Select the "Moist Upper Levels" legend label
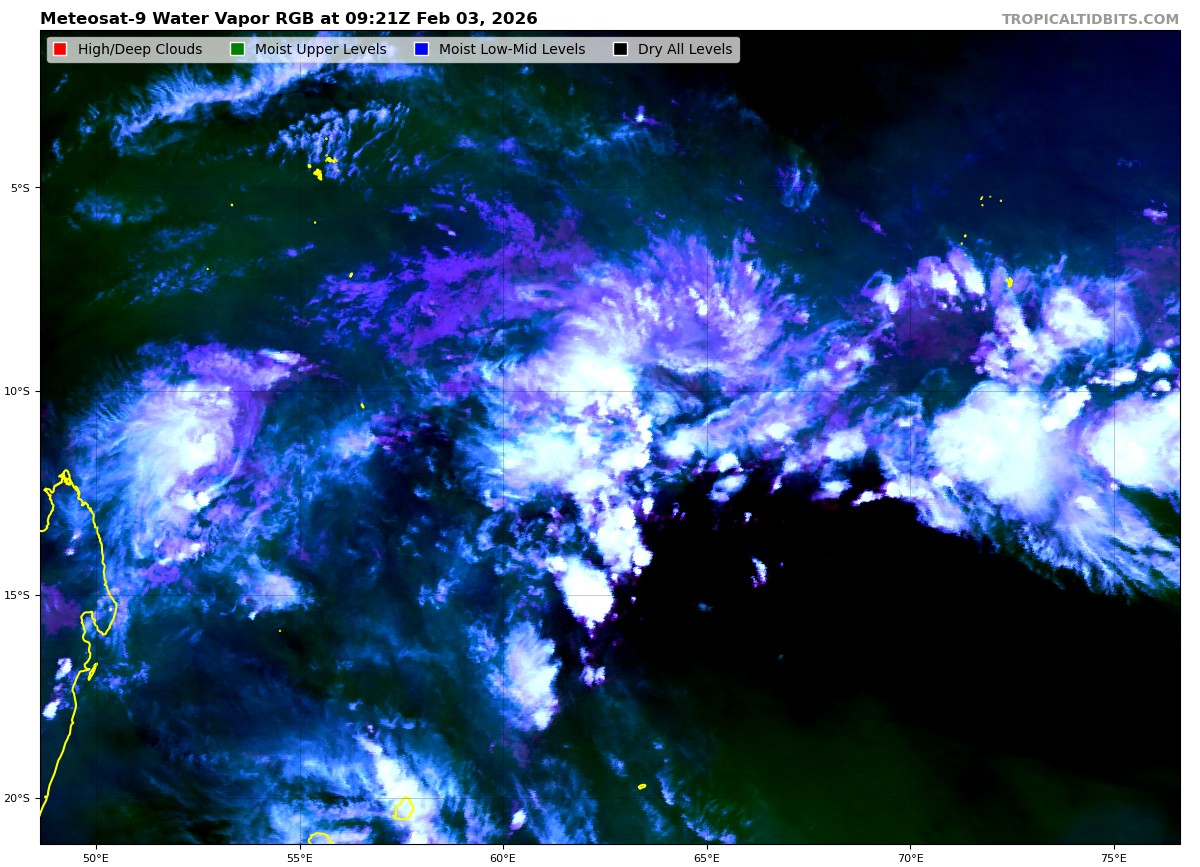 point(320,50)
